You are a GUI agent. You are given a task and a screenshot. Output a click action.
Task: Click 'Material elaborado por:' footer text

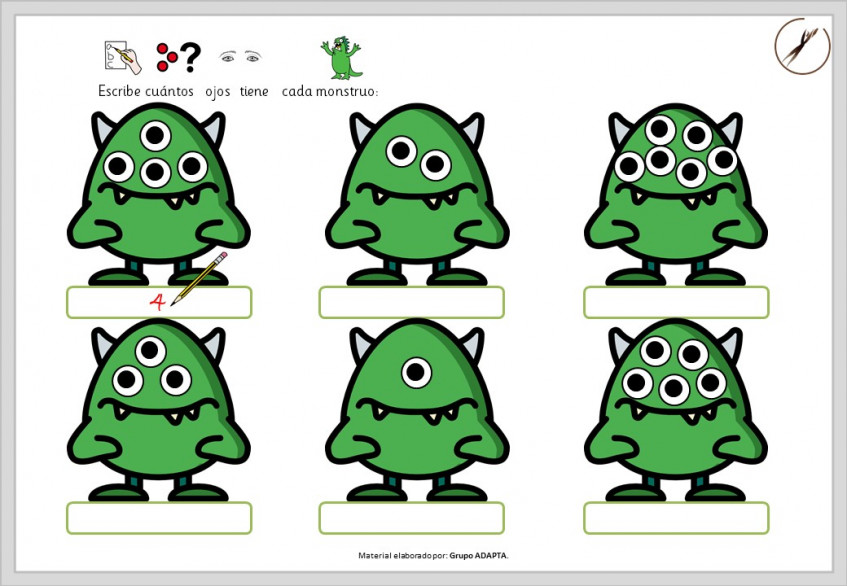point(403,555)
